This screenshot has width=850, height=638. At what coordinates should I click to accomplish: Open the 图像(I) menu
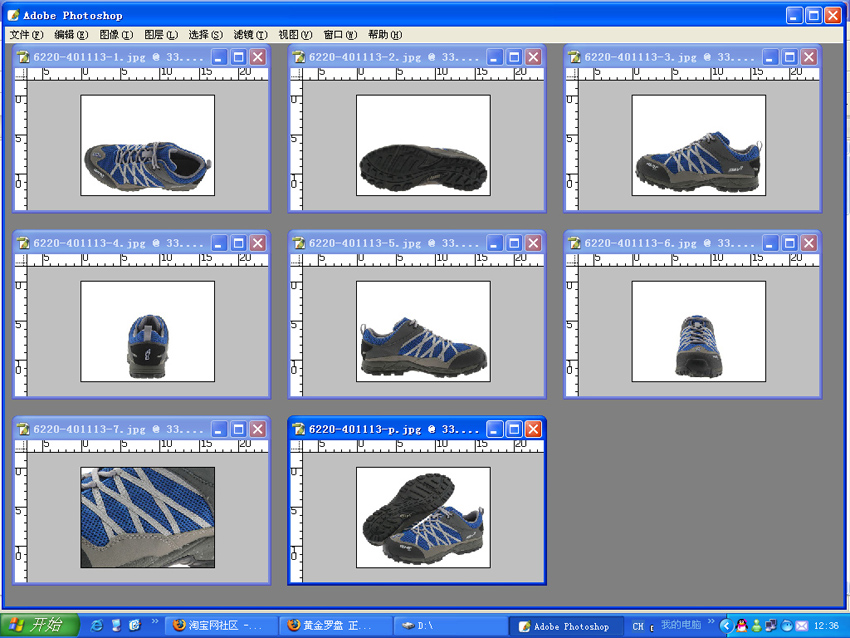coord(116,35)
